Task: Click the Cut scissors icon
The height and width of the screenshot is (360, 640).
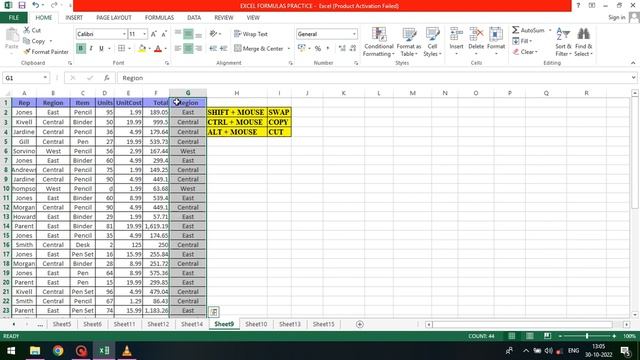Action: click(27, 30)
